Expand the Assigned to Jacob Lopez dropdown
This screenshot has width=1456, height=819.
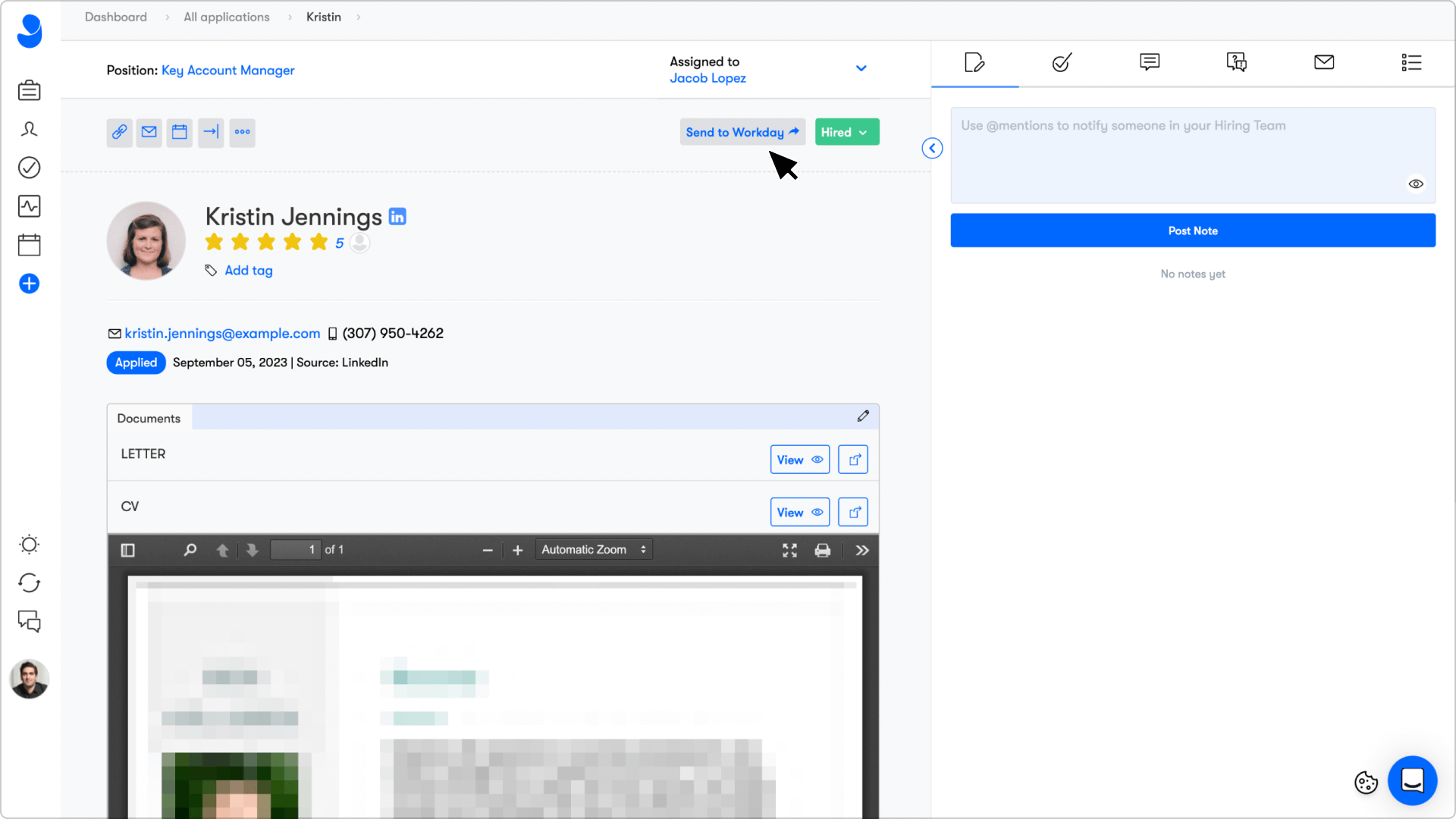pos(861,68)
